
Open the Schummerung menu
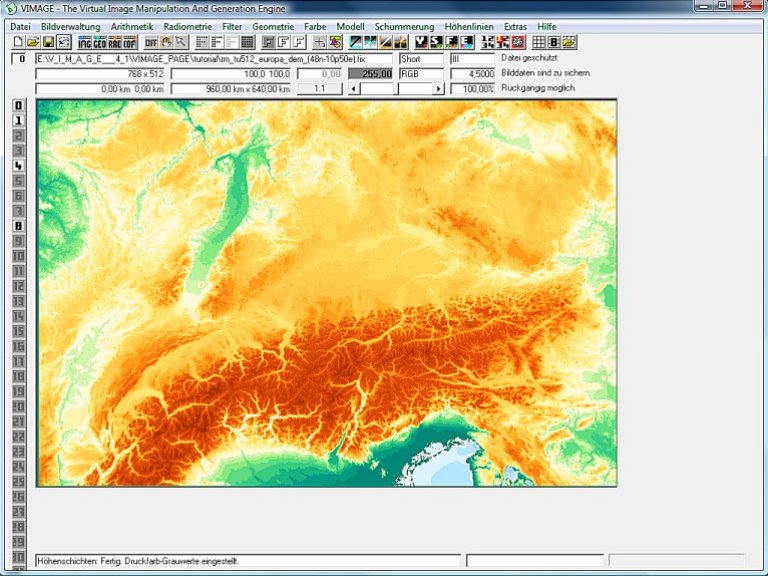404,25
